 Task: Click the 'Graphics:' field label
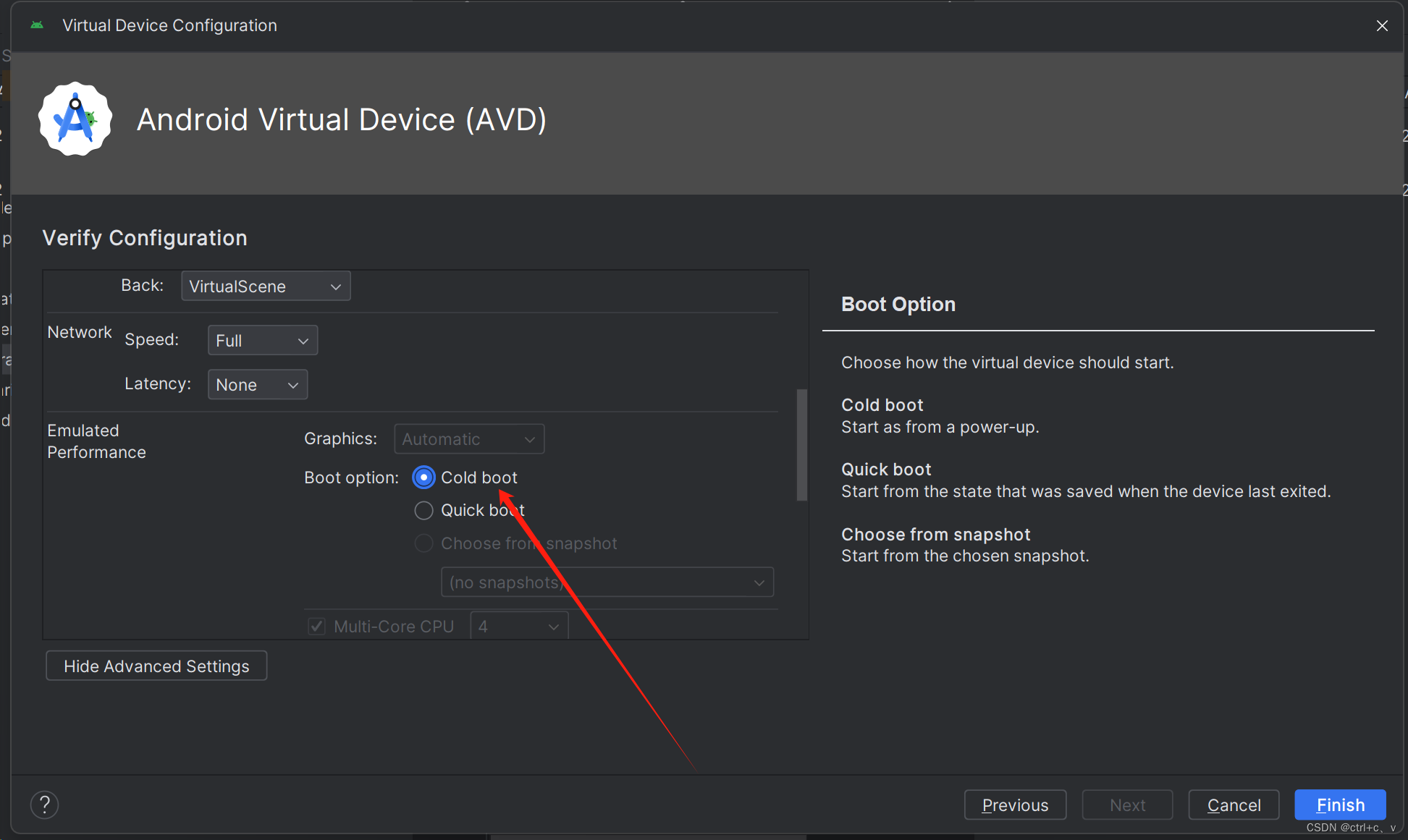click(x=340, y=438)
